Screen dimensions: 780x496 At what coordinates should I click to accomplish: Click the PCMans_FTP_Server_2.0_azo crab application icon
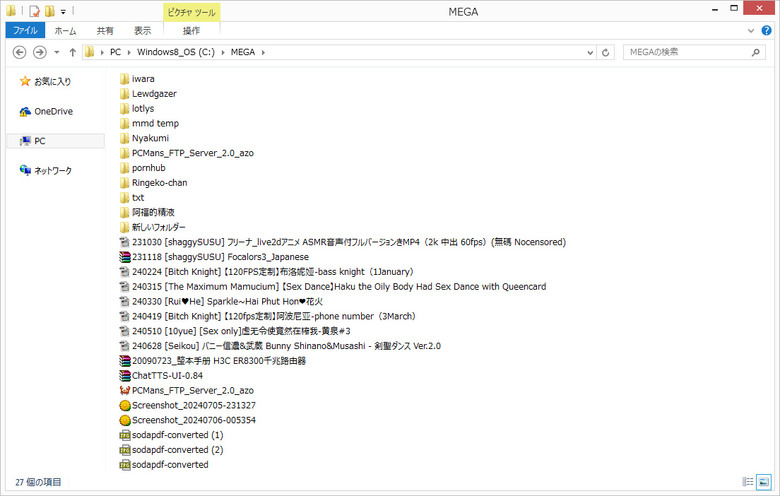pos(125,391)
